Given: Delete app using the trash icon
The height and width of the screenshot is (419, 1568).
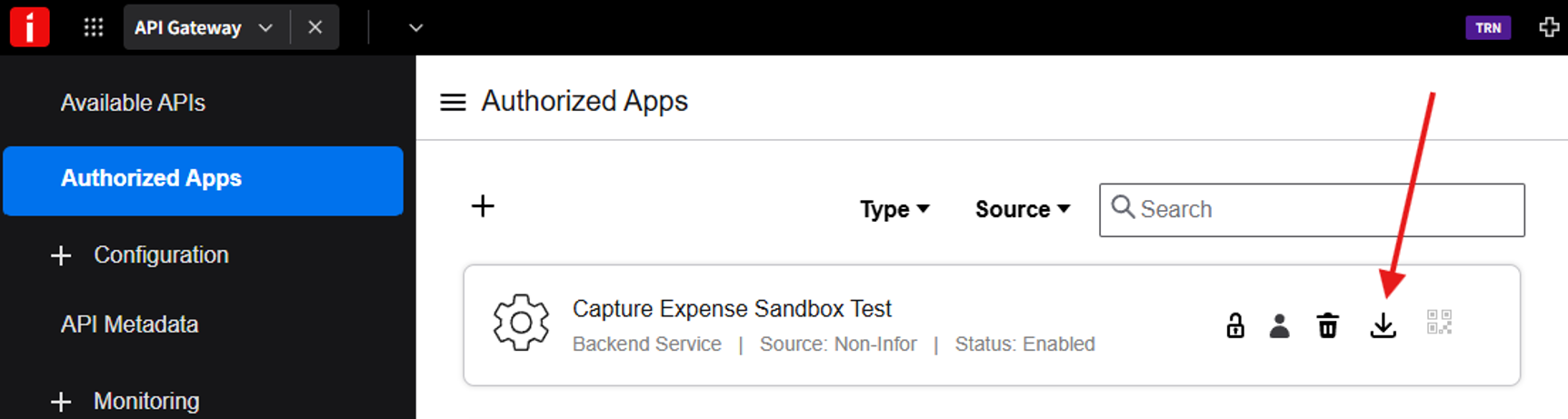Looking at the screenshot, I should pyautogui.click(x=1327, y=325).
